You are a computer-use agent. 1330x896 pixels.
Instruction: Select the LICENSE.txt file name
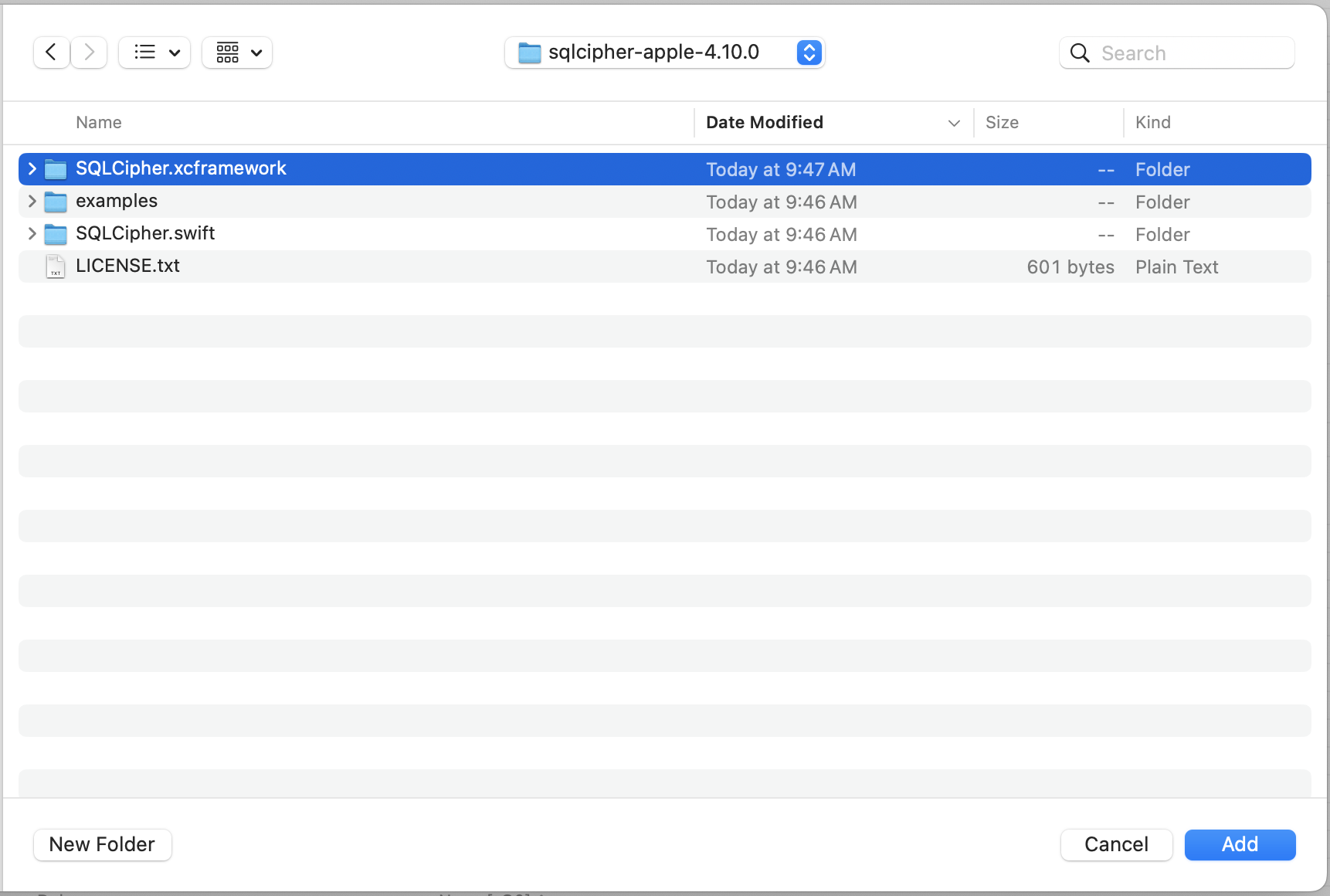[x=127, y=266]
